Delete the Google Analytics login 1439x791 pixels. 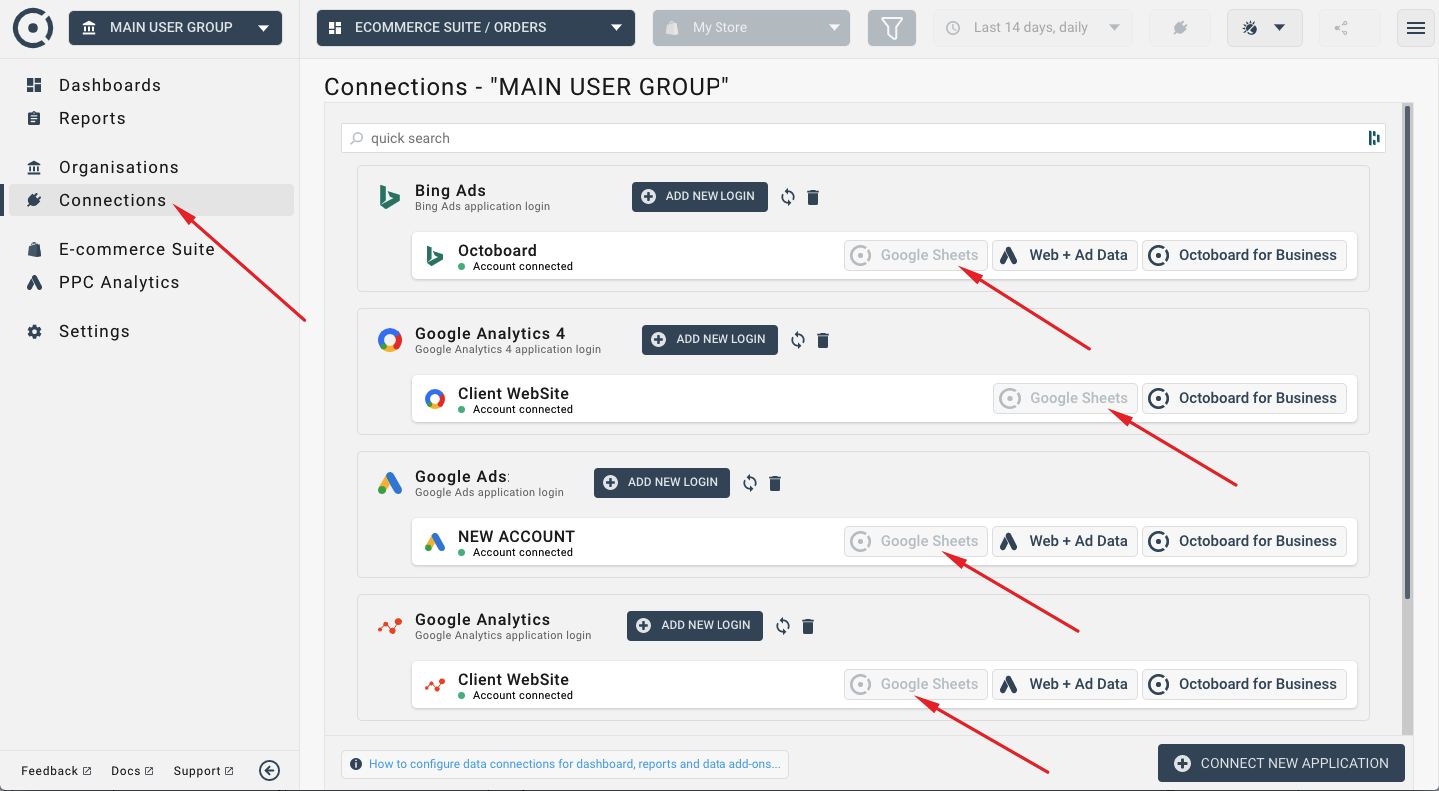(808, 626)
